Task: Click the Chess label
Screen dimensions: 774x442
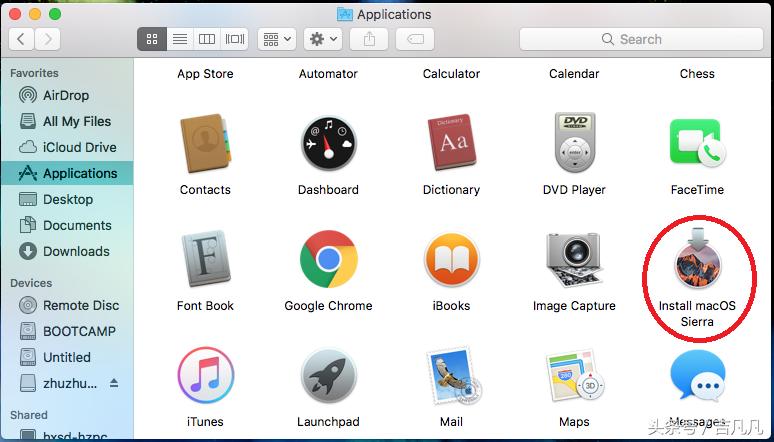Action: pos(697,74)
